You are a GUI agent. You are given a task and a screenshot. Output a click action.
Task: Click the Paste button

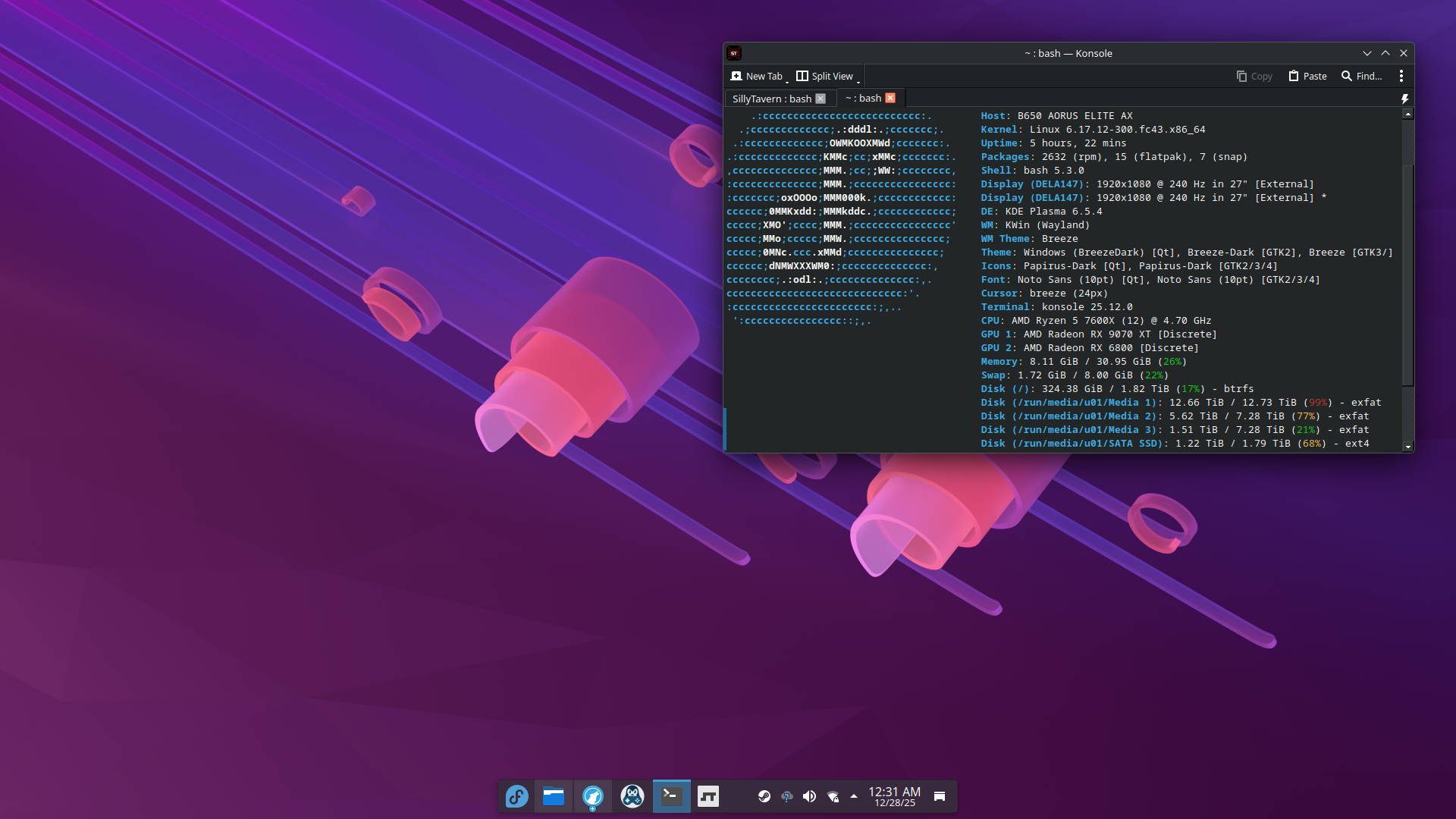[1307, 76]
